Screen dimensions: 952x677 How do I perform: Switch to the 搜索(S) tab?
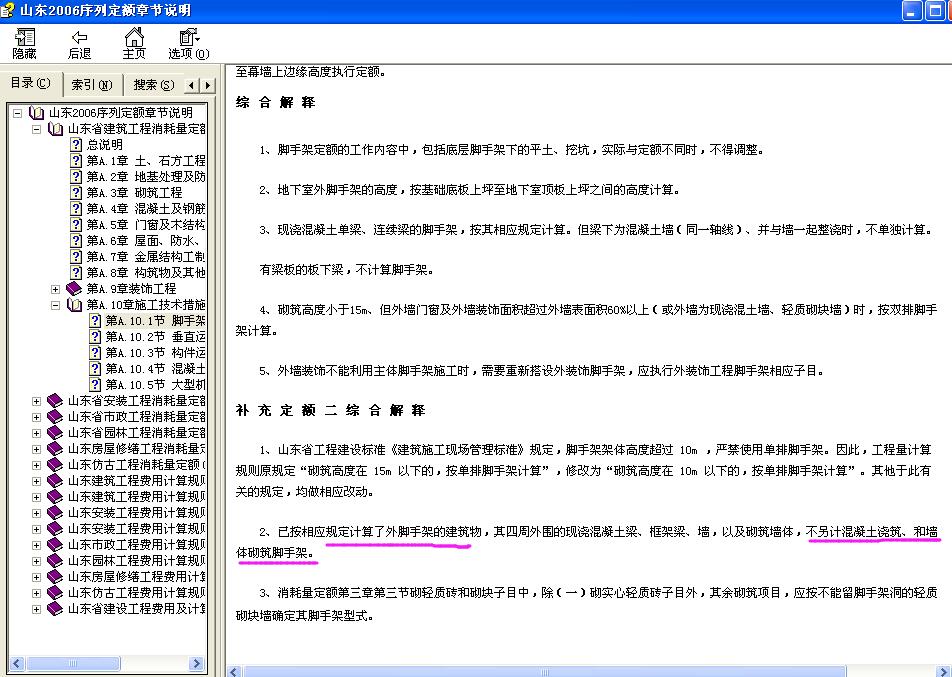[154, 85]
